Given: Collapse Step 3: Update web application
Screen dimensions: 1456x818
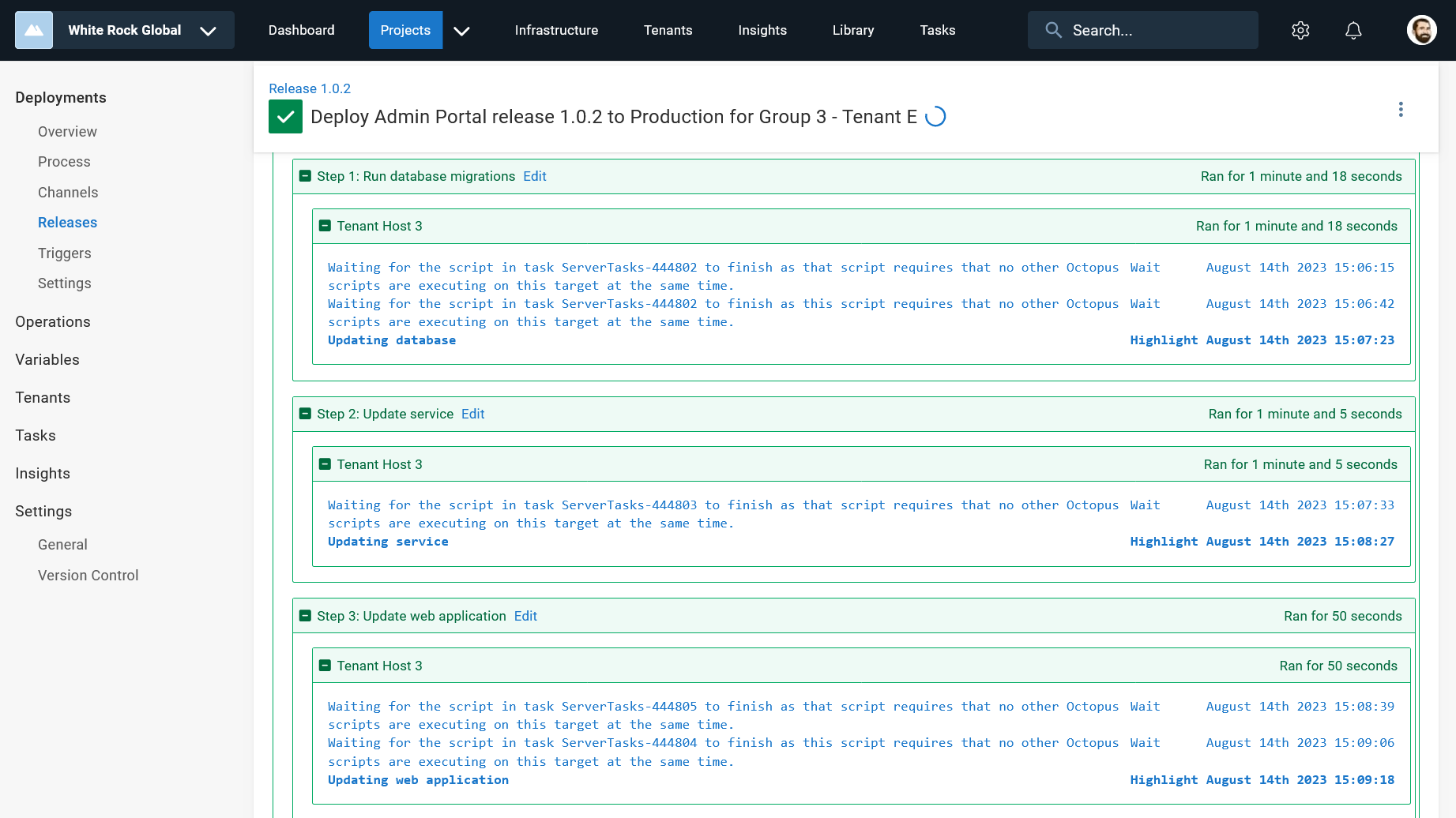Looking at the screenshot, I should click(x=305, y=616).
